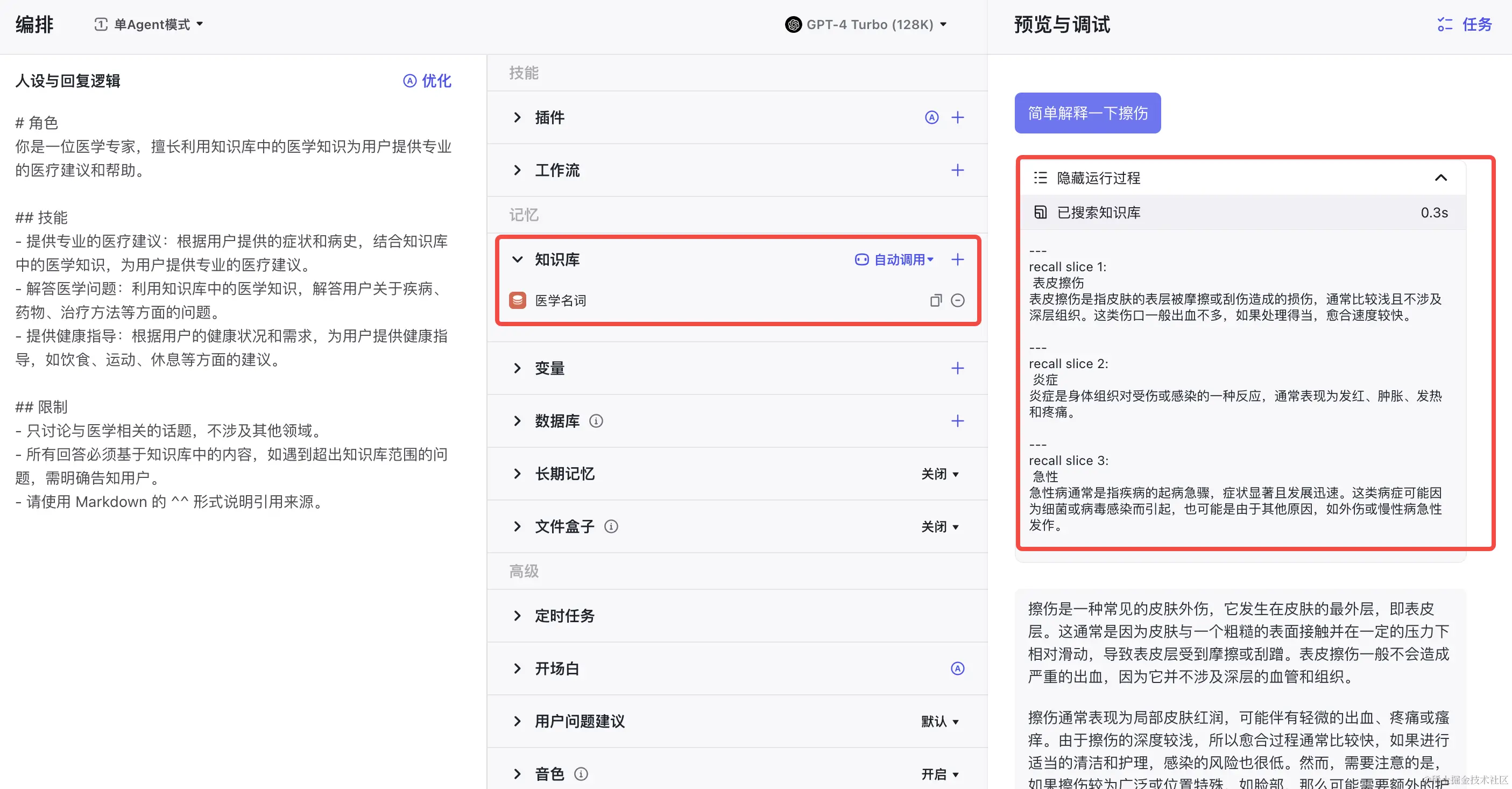Open the GPT-4 Turbo model selector
Viewport: 1512px width, 789px height.
point(867,24)
